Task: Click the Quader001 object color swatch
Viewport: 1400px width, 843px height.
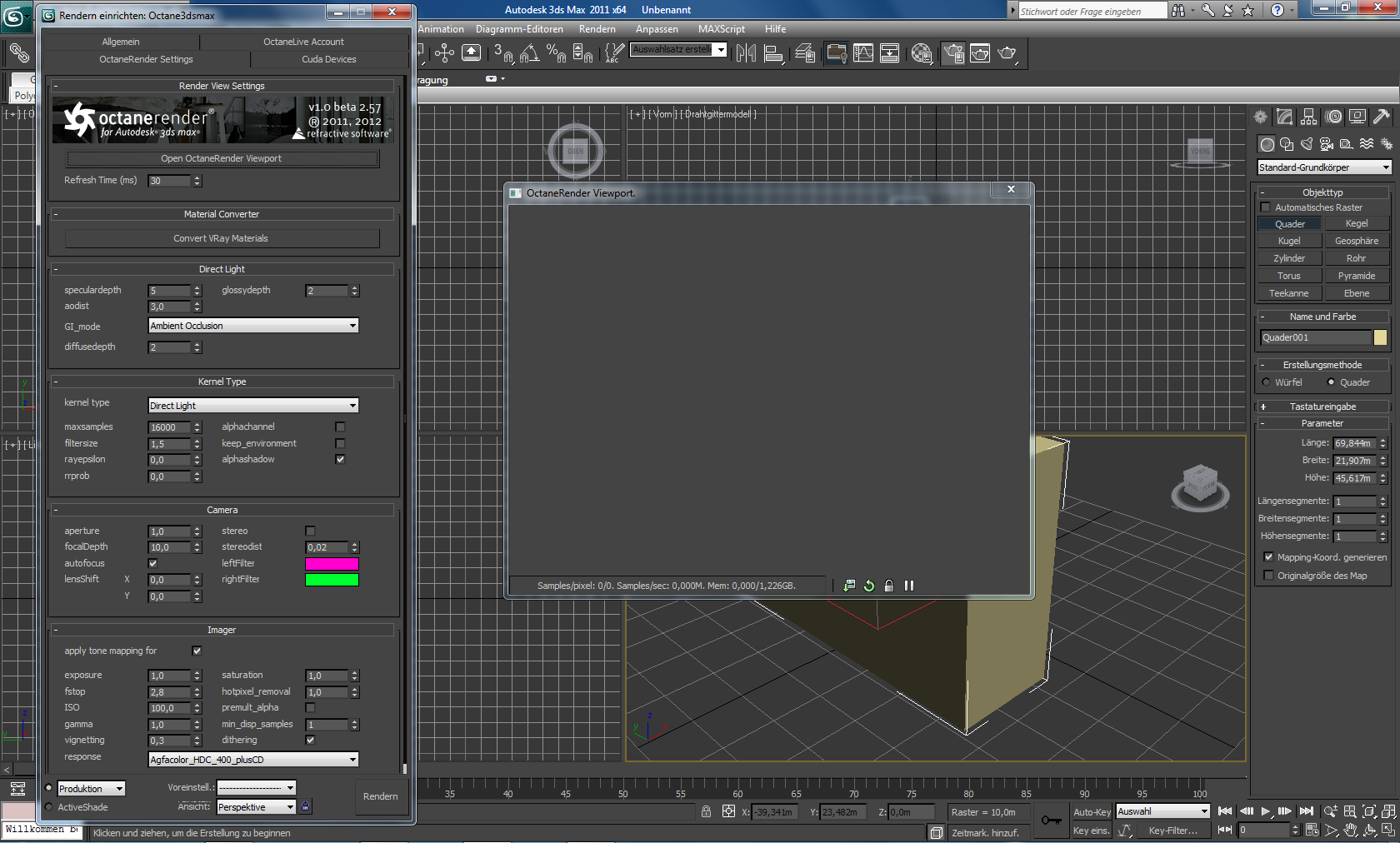Action: (x=1380, y=337)
